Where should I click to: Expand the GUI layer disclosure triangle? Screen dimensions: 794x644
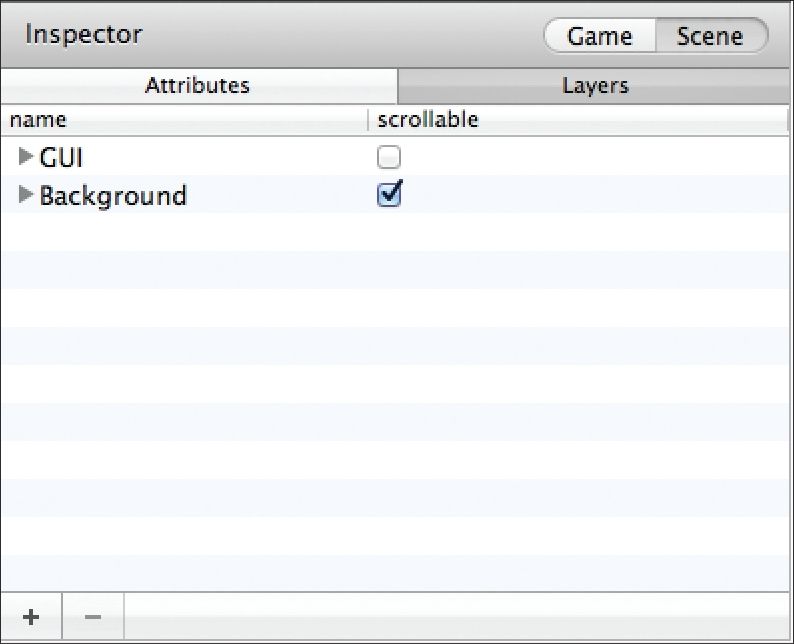pyautogui.click(x=25, y=156)
